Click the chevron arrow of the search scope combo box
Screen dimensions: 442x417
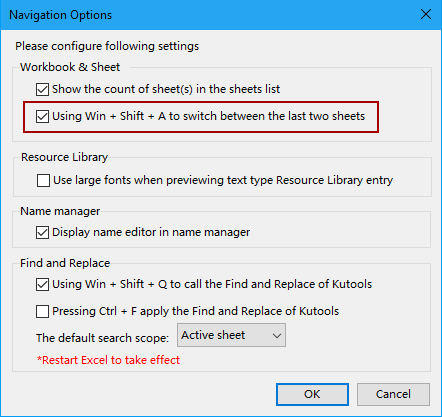277,336
